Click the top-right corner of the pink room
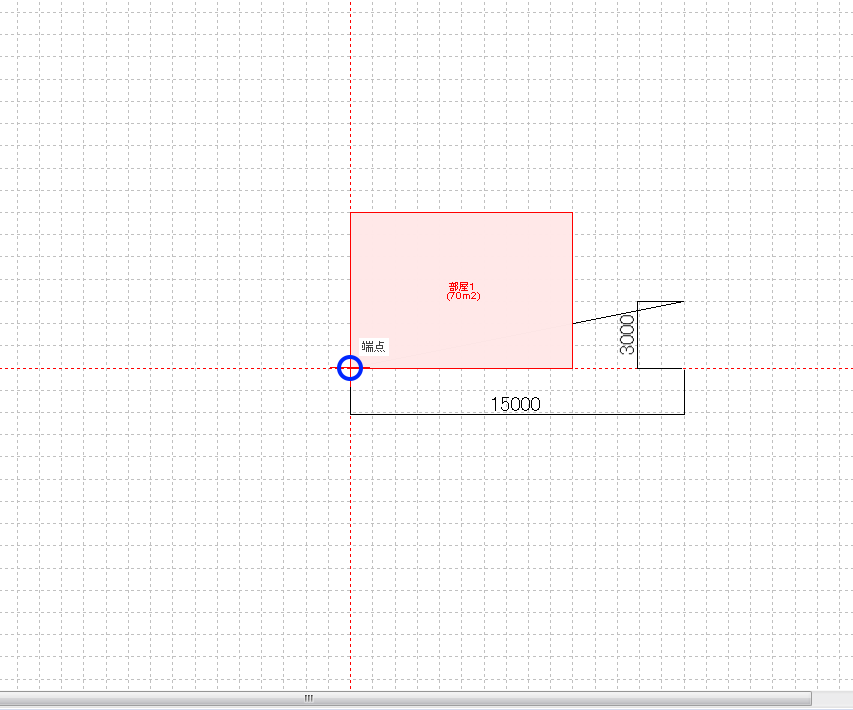Screen dimensions: 853x710 coord(572,213)
